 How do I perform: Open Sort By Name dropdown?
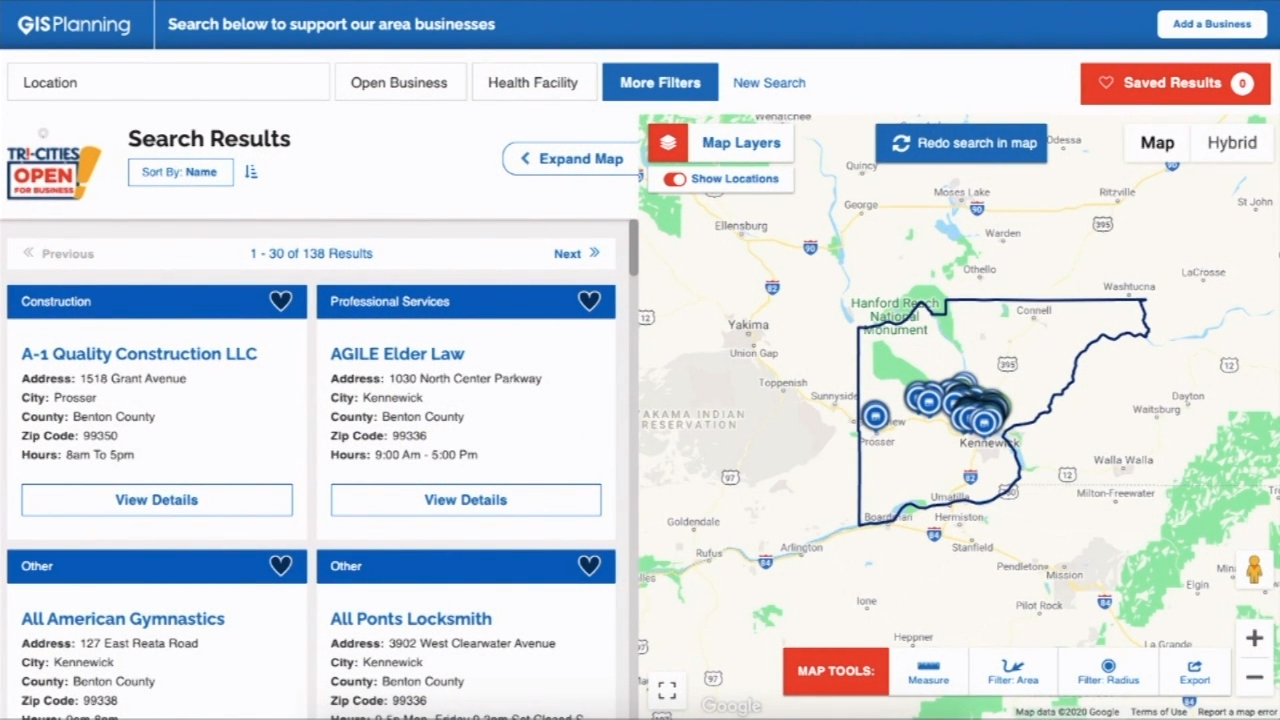[180, 172]
